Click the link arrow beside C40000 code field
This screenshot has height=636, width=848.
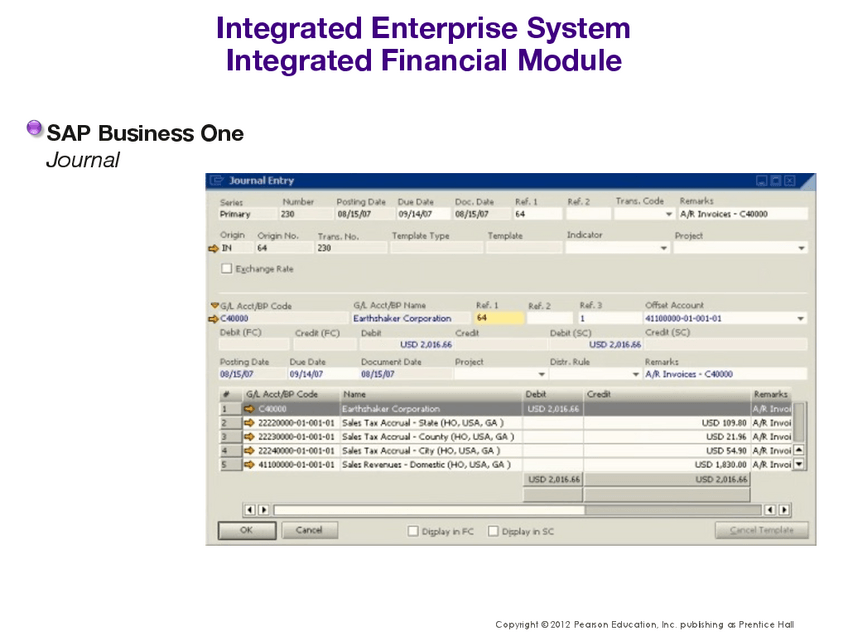(x=213, y=319)
